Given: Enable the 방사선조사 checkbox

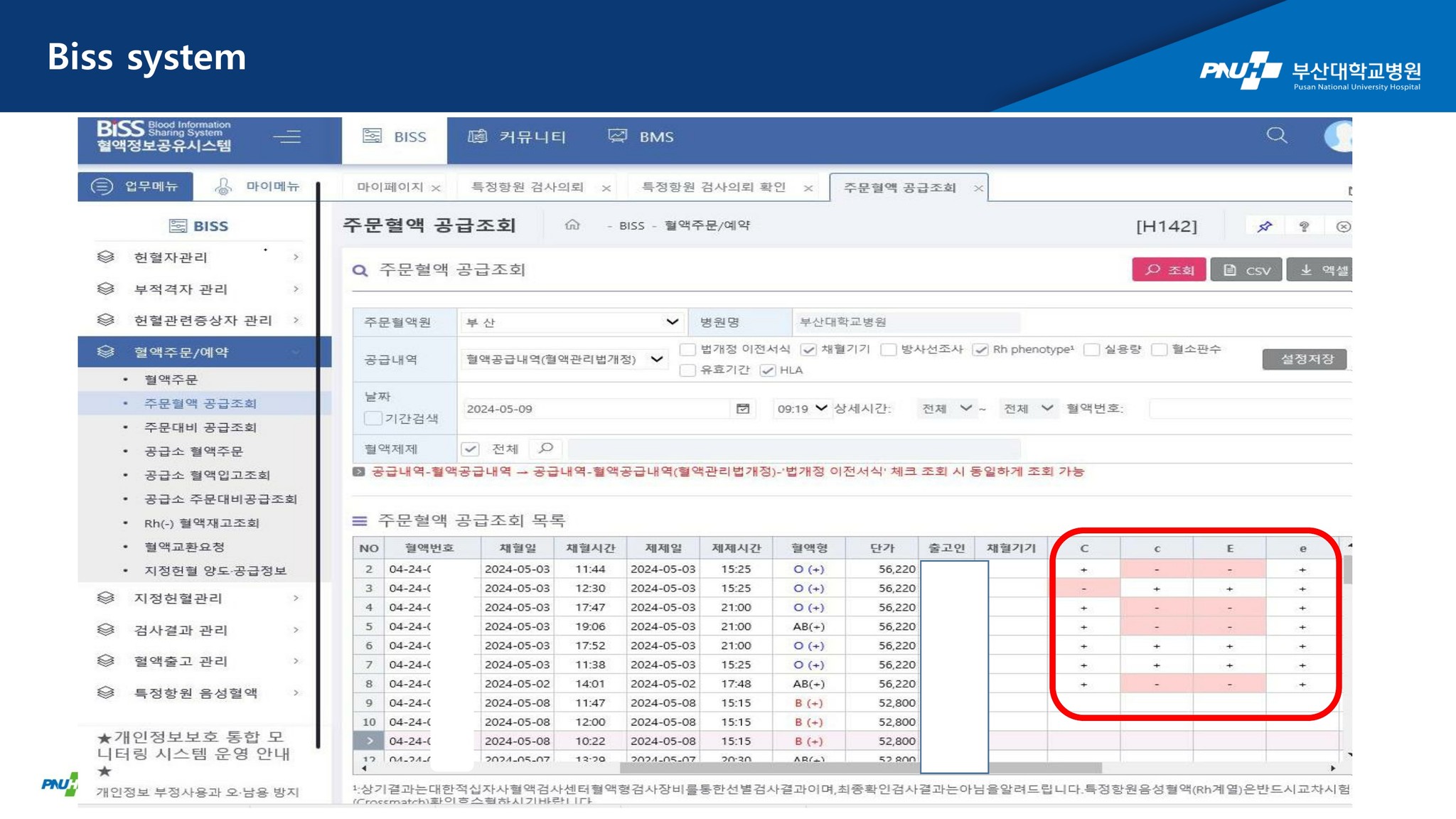Looking at the screenshot, I should pos(888,350).
